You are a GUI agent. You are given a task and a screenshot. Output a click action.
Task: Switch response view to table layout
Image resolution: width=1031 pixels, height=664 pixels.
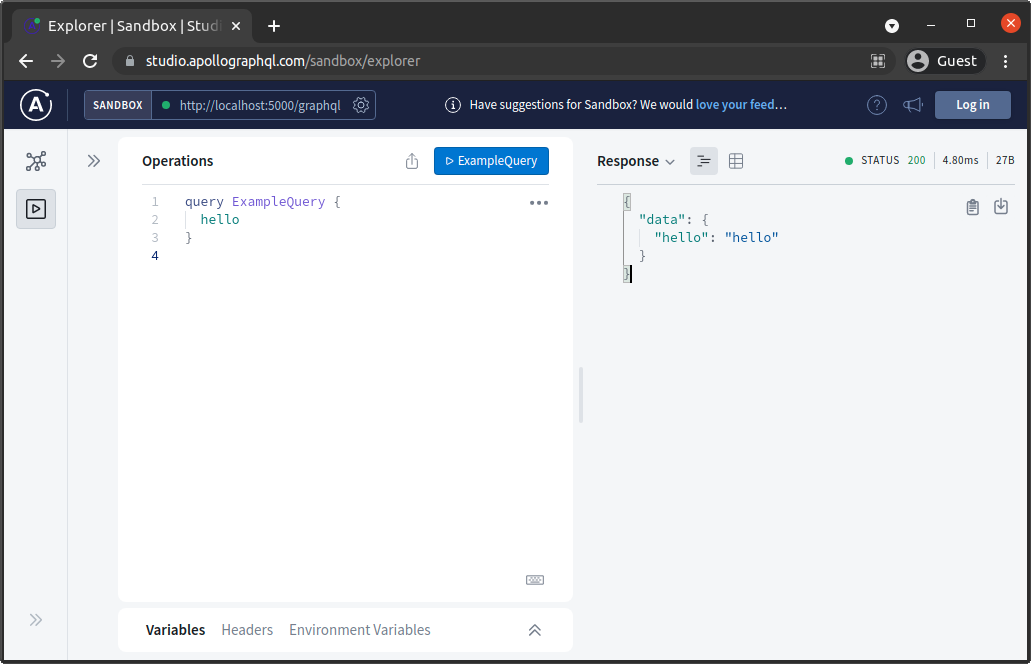(736, 160)
